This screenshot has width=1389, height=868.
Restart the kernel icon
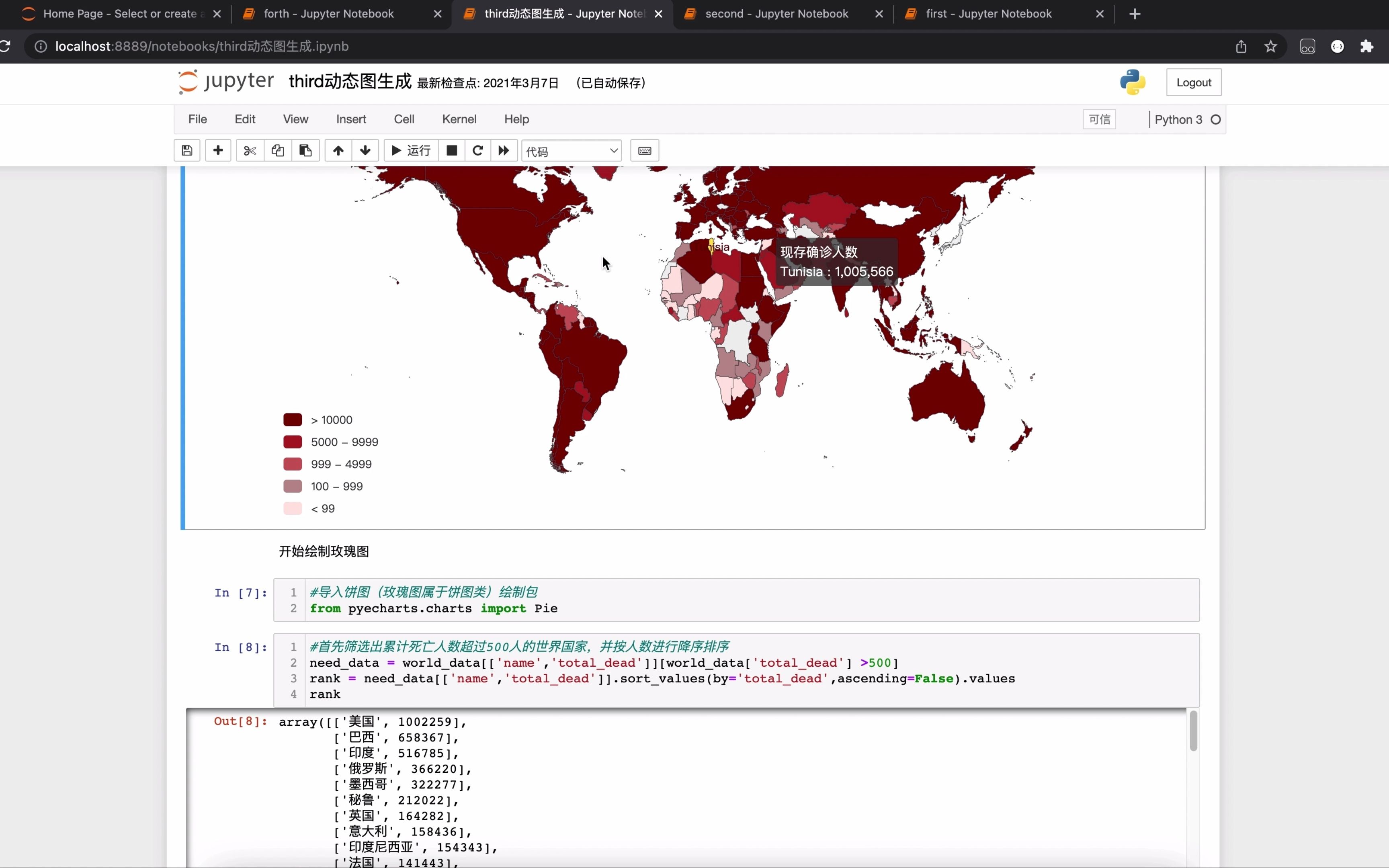[477, 150]
